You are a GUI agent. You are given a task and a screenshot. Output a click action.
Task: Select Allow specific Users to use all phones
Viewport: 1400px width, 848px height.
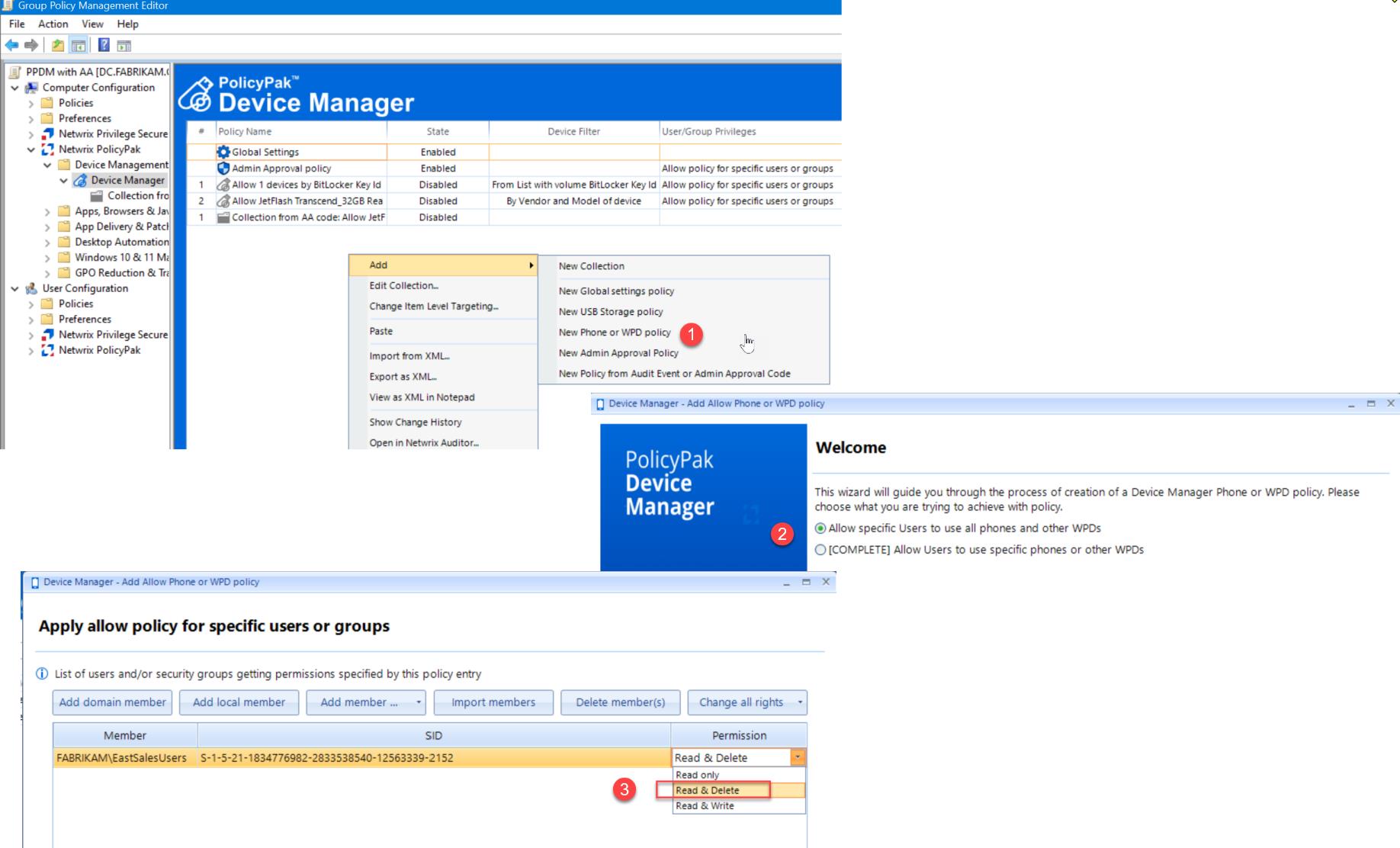[x=820, y=528]
